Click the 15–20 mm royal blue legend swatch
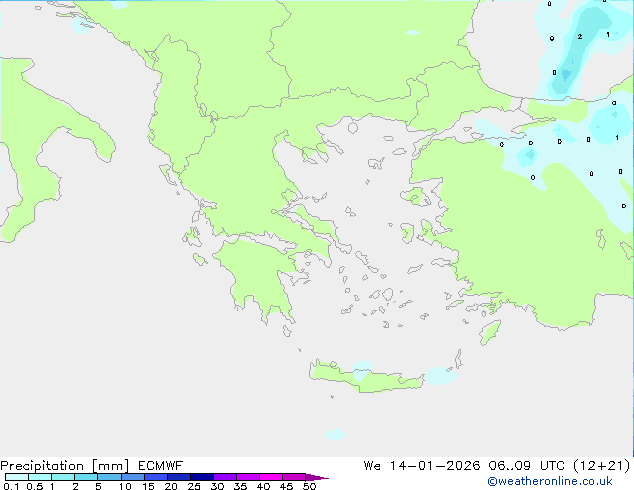 (x=156, y=477)
